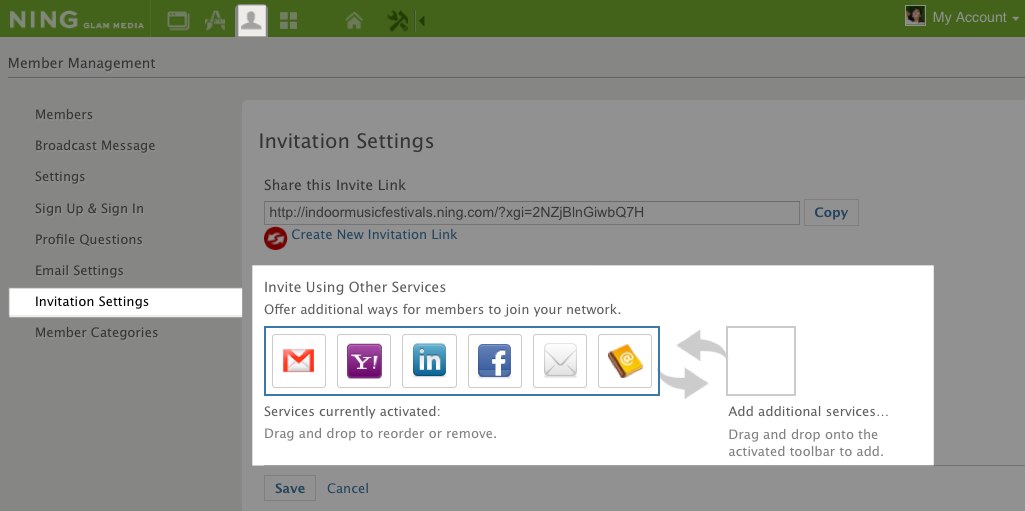Collapse the toolbar with the small arrow
This screenshot has height=511, width=1025.
click(x=422, y=21)
